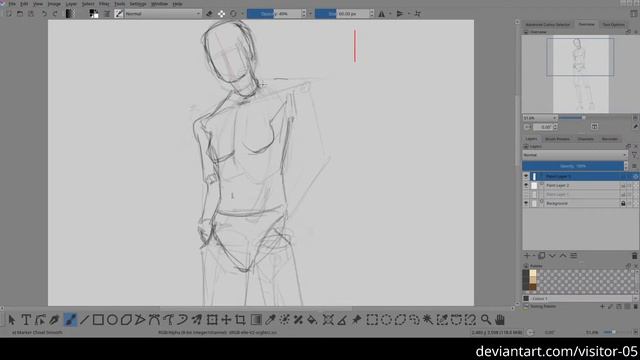The image size is (640, 360).
Task: Toggle wrap-around mode icon
Action: click(x=418, y=13)
